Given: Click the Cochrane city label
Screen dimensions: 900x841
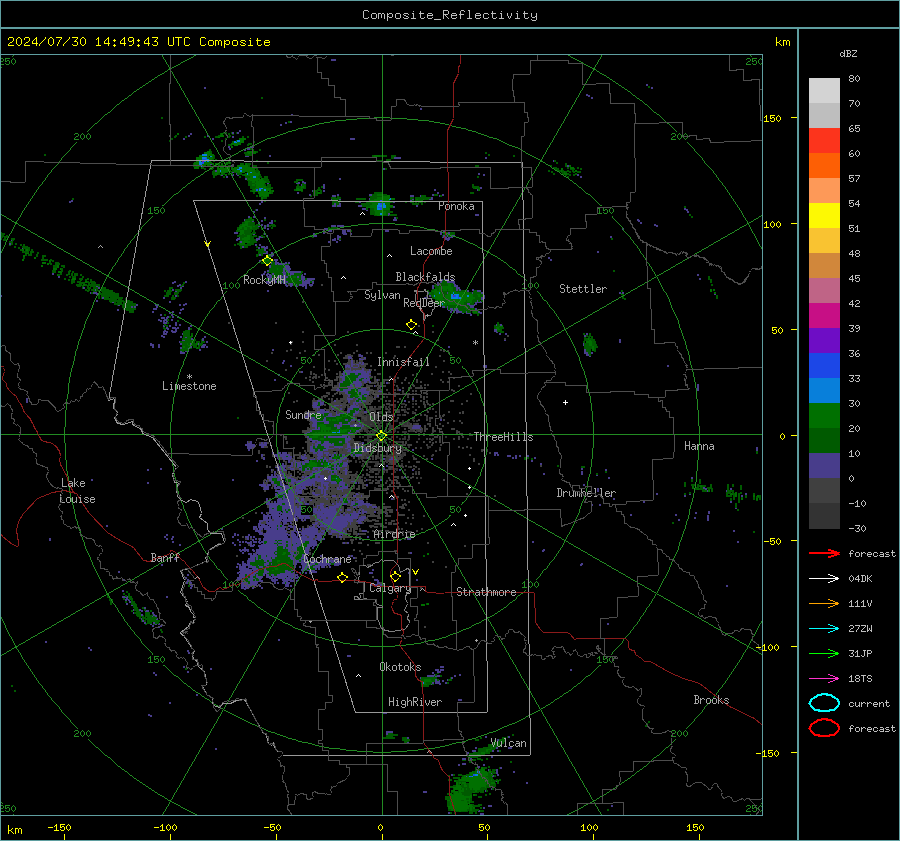Looking at the screenshot, I should [327, 559].
